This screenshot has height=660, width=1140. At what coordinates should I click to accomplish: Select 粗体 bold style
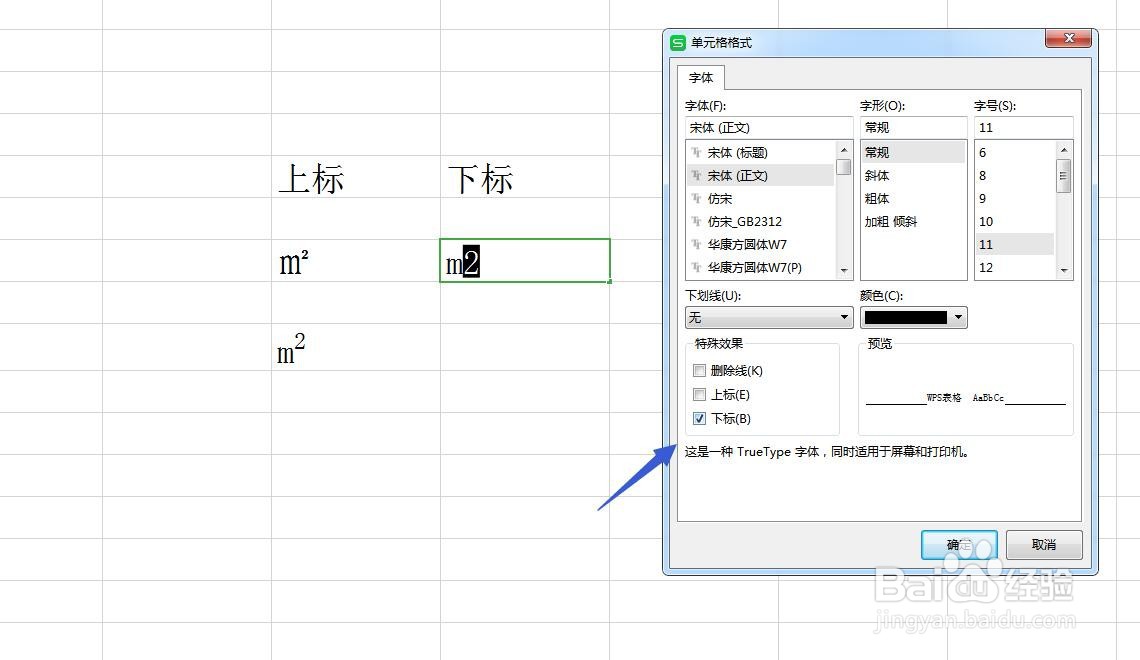913,198
